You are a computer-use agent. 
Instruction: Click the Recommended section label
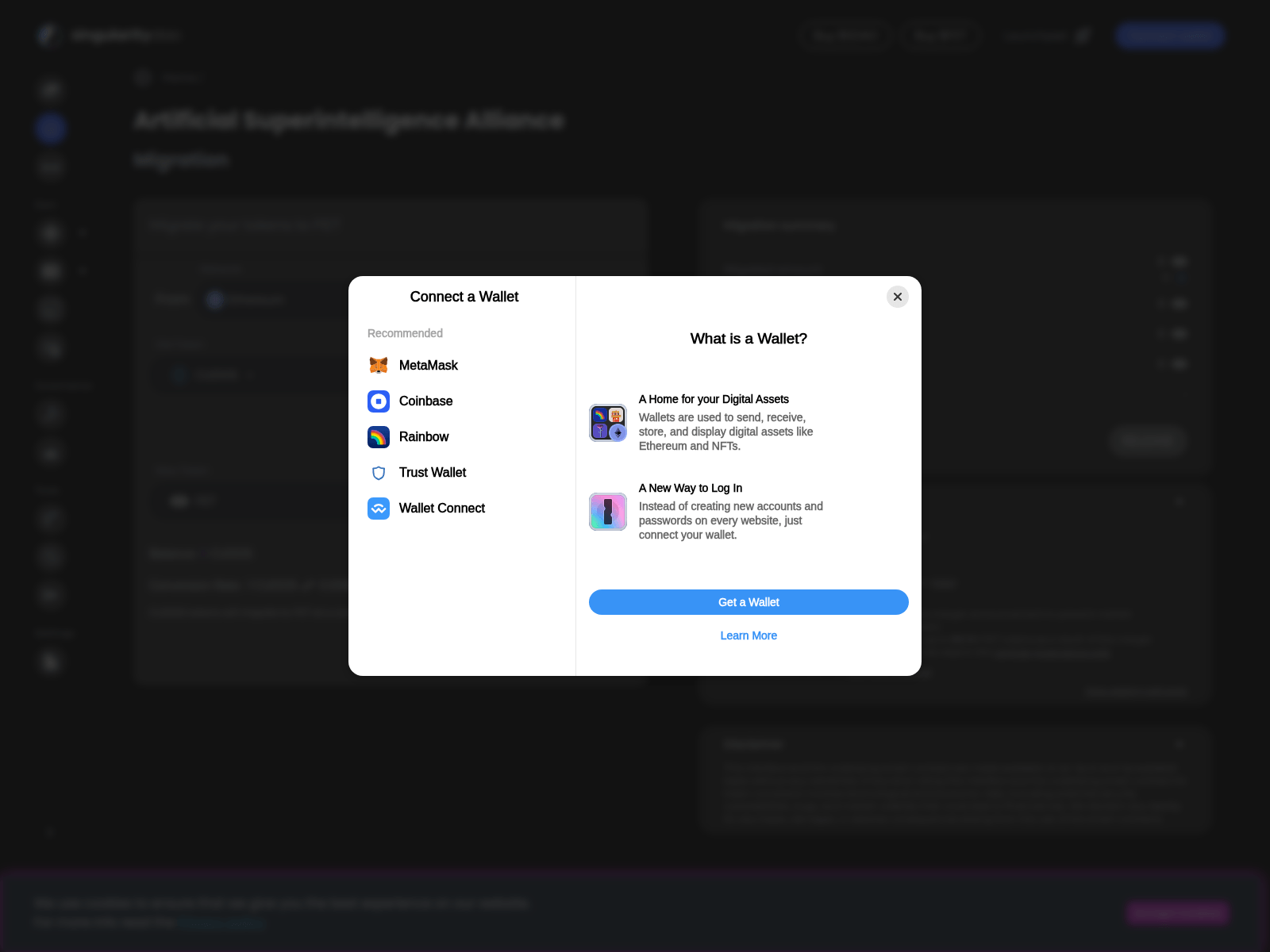click(x=405, y=333)
